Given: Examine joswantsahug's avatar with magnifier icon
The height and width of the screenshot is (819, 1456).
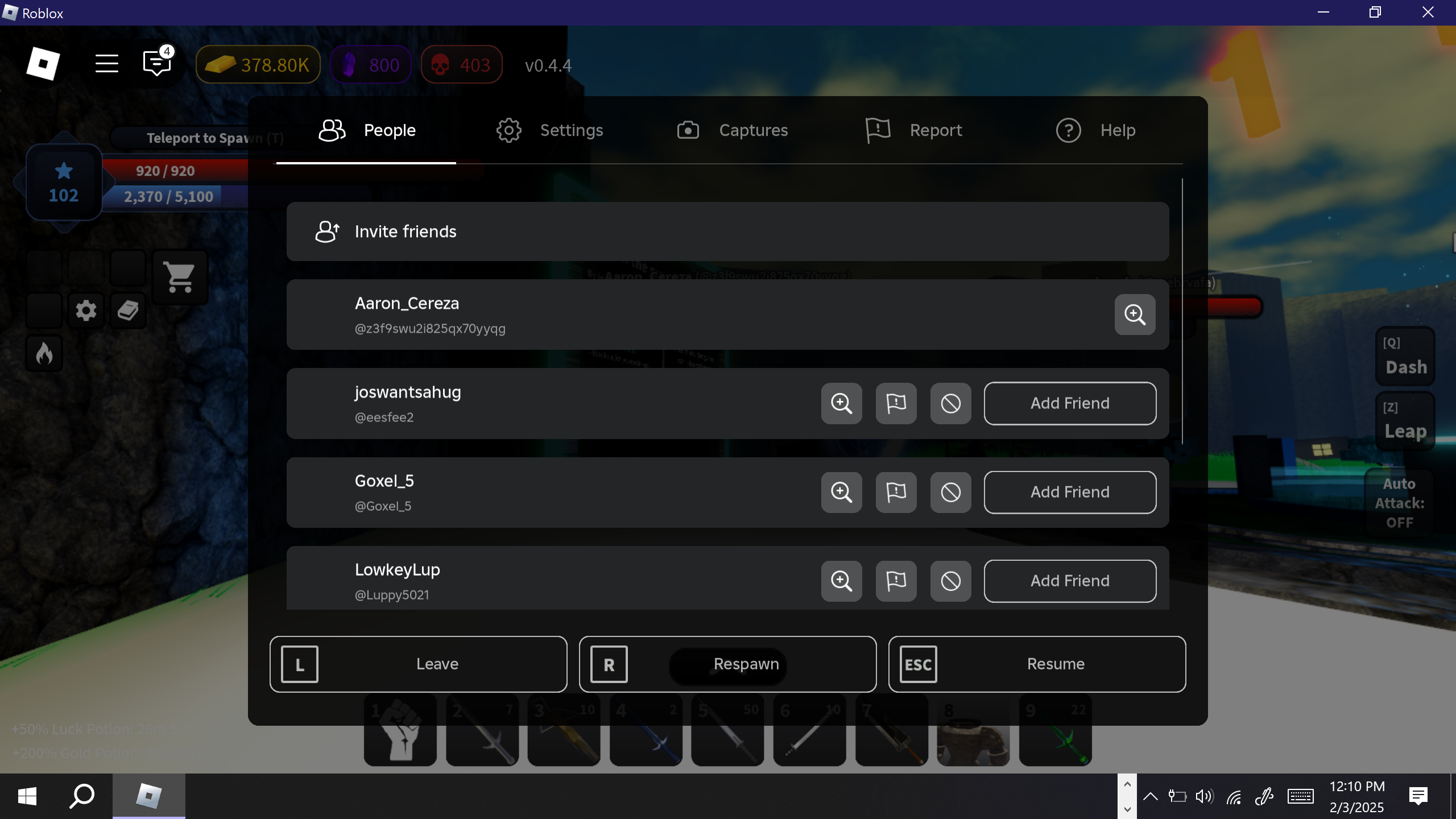Looking at the screenshot, I should (x=841, y=403).
